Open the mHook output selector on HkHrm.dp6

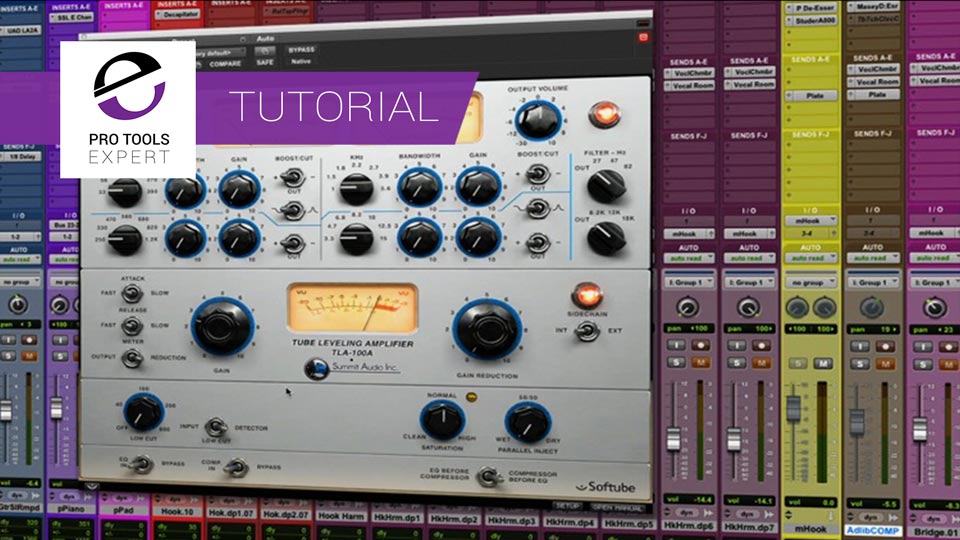[x=689, y=233]
